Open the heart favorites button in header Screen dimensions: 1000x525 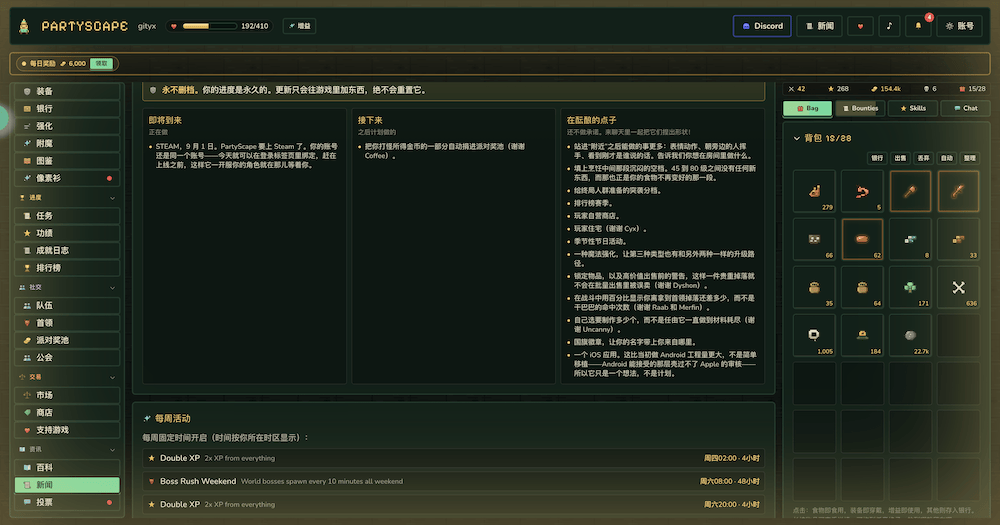point(860,26)
